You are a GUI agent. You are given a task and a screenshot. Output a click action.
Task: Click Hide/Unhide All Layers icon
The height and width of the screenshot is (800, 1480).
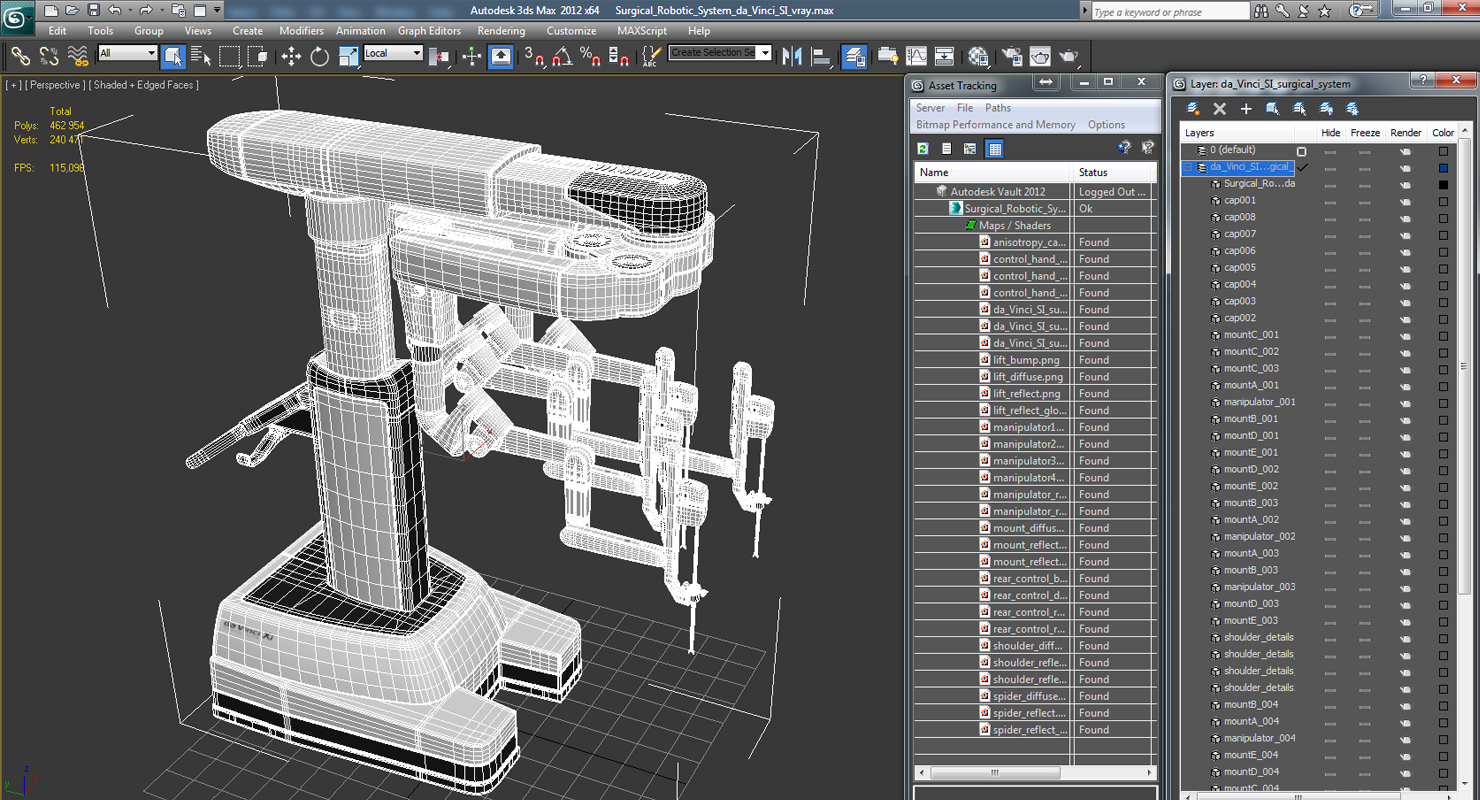pos(1326,108)
